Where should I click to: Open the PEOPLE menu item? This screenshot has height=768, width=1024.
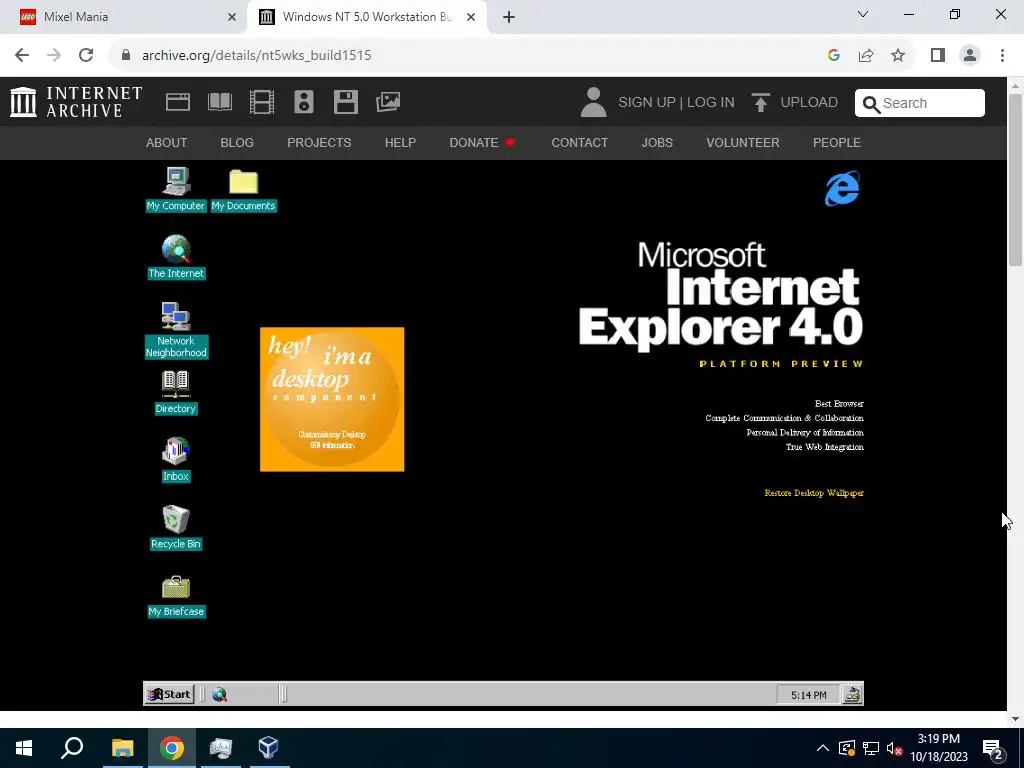pos(837,142)
